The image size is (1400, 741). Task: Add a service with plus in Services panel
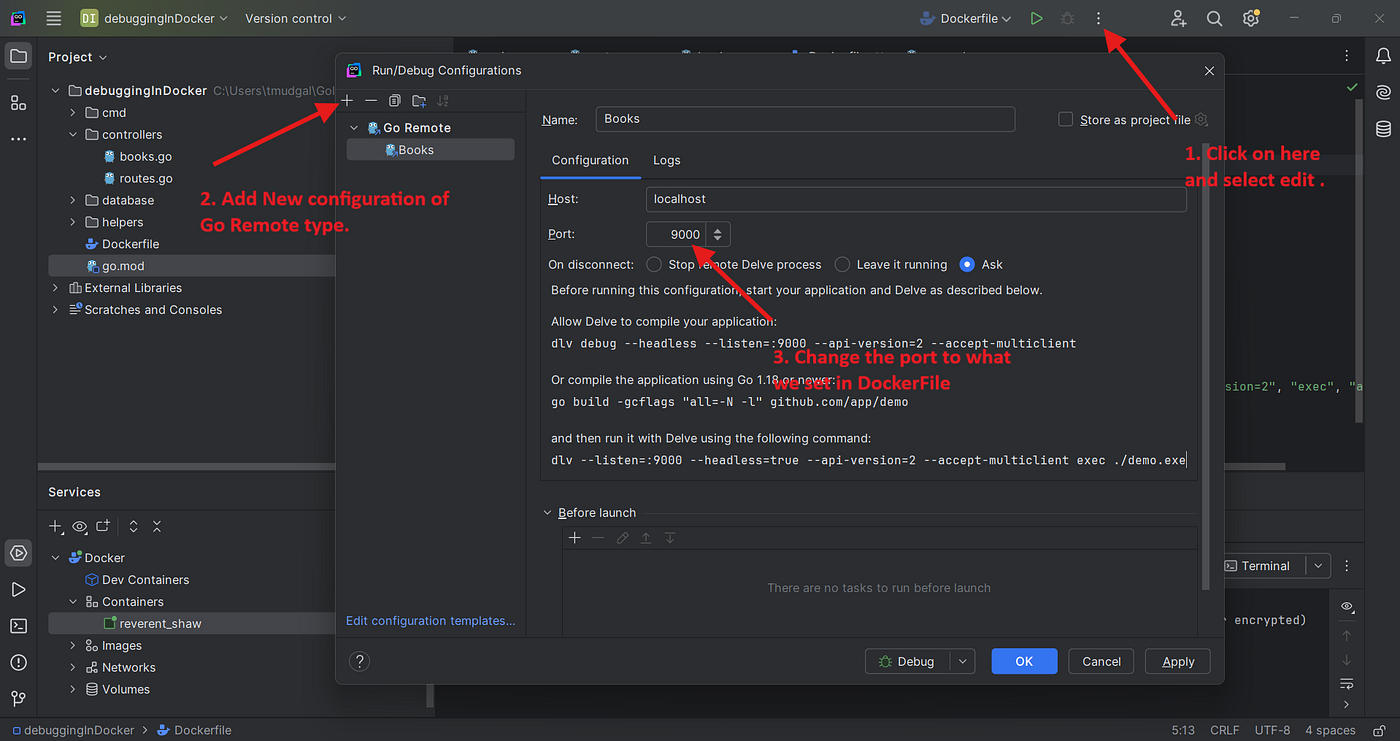coord(56,526)
